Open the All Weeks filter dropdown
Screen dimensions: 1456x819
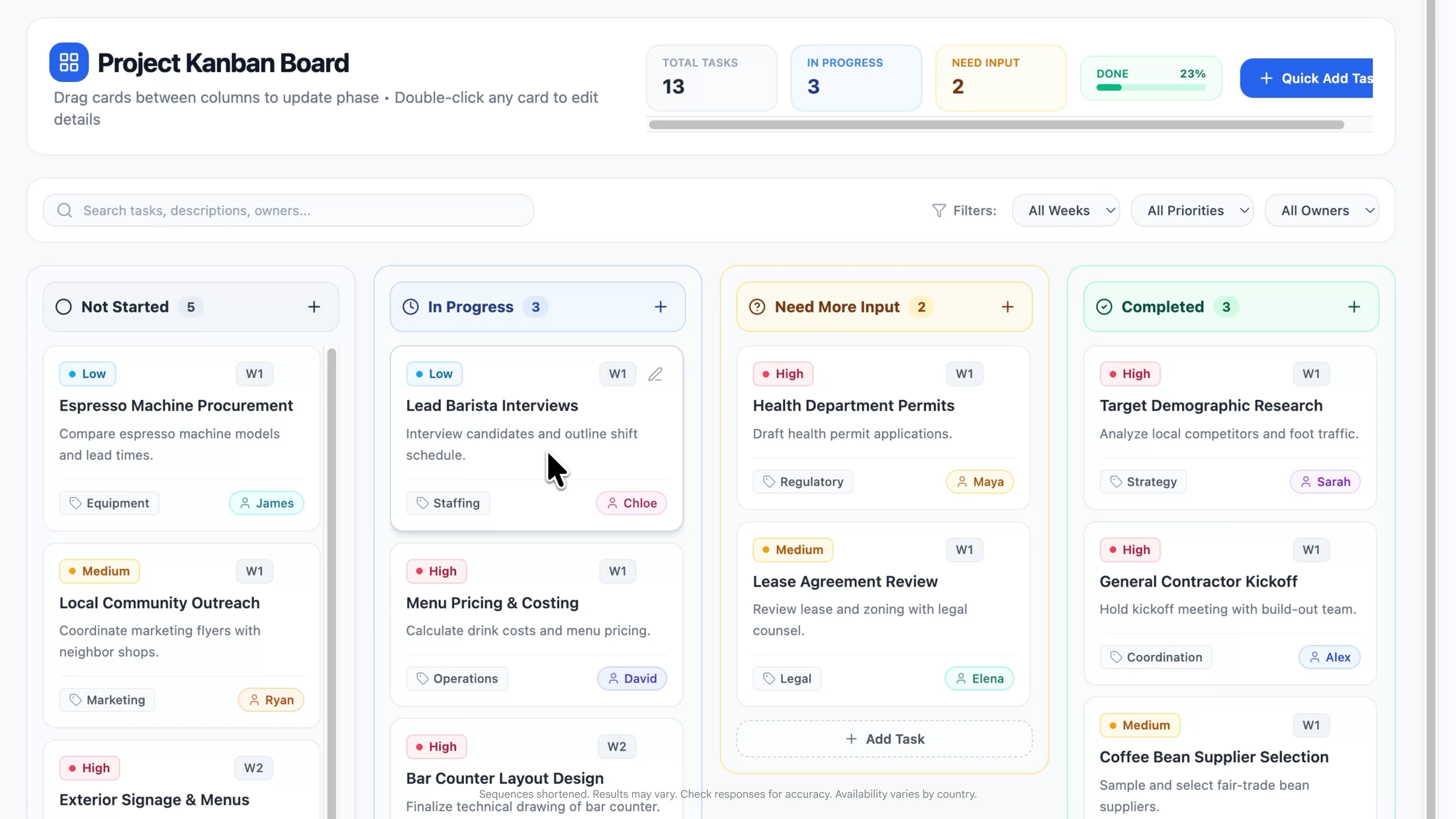(1066, 211)
